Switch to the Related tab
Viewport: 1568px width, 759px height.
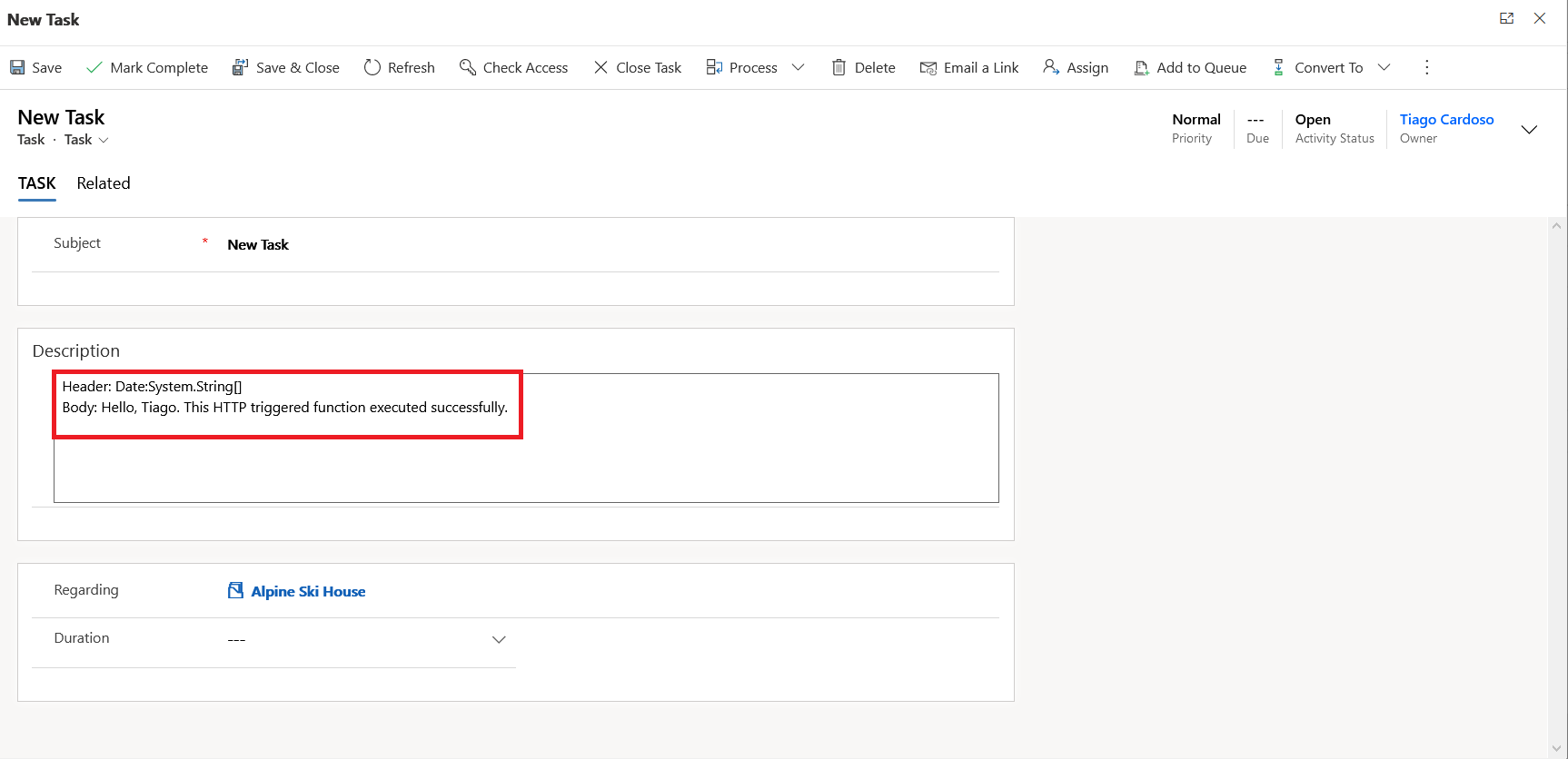pos(104,183)
